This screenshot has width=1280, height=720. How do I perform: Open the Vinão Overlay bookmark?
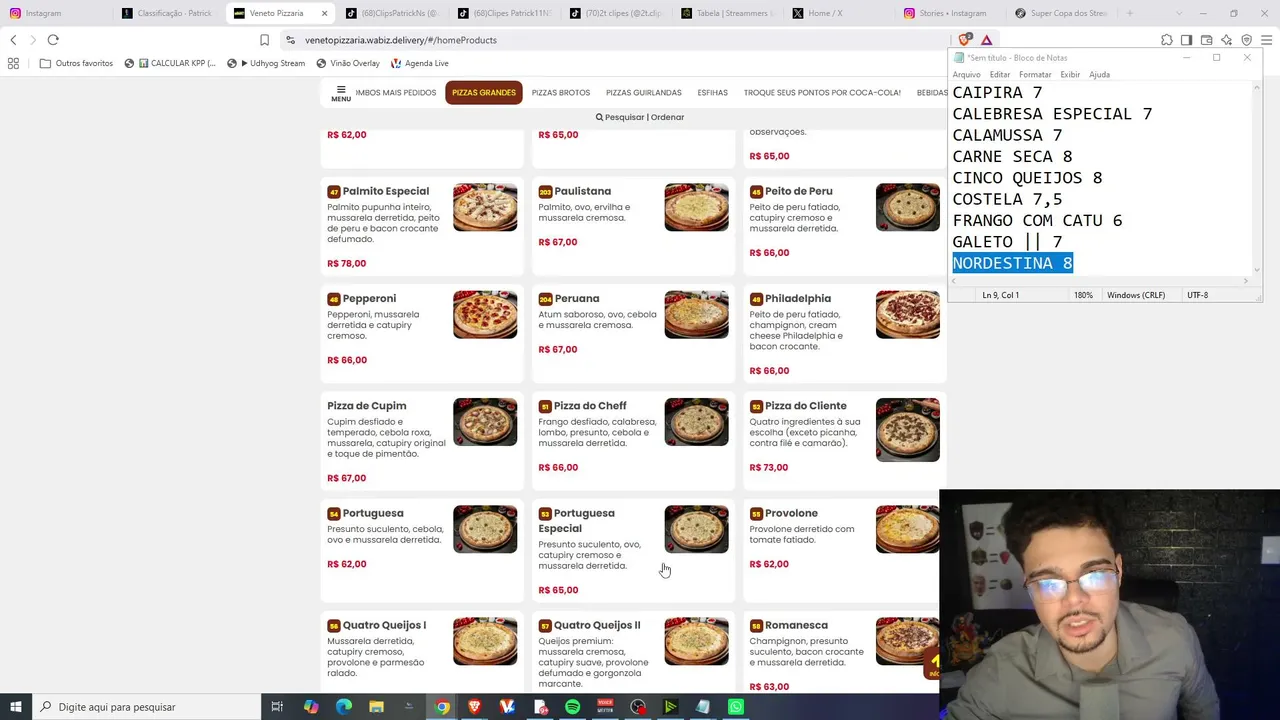[x=348, y=63]
